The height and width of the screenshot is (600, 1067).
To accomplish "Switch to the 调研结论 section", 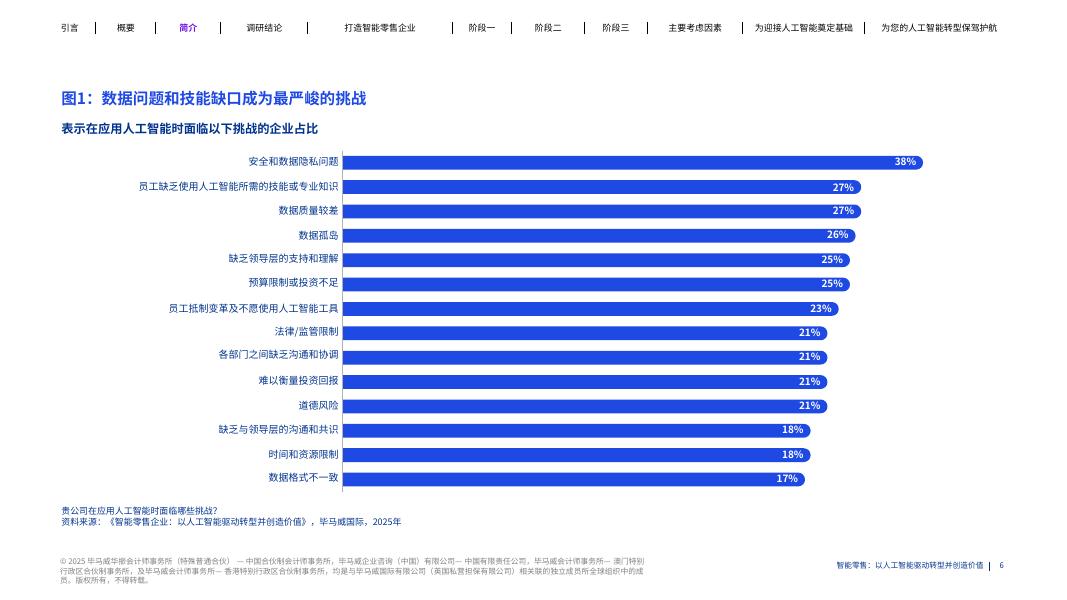I will [x=265, y=28].
